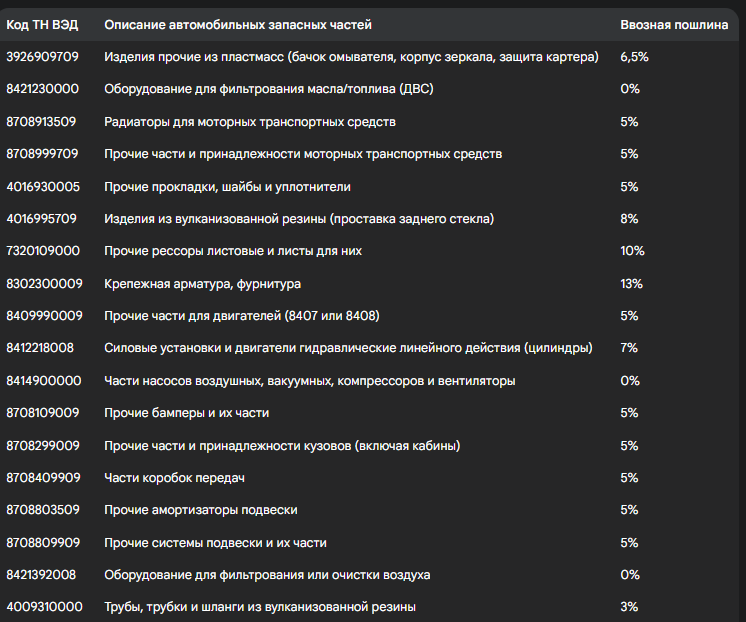Image resolution: width=746 pixels, height=622 pixels.
Task: Select code 3926909709 in first row
Action: (42, 57)
